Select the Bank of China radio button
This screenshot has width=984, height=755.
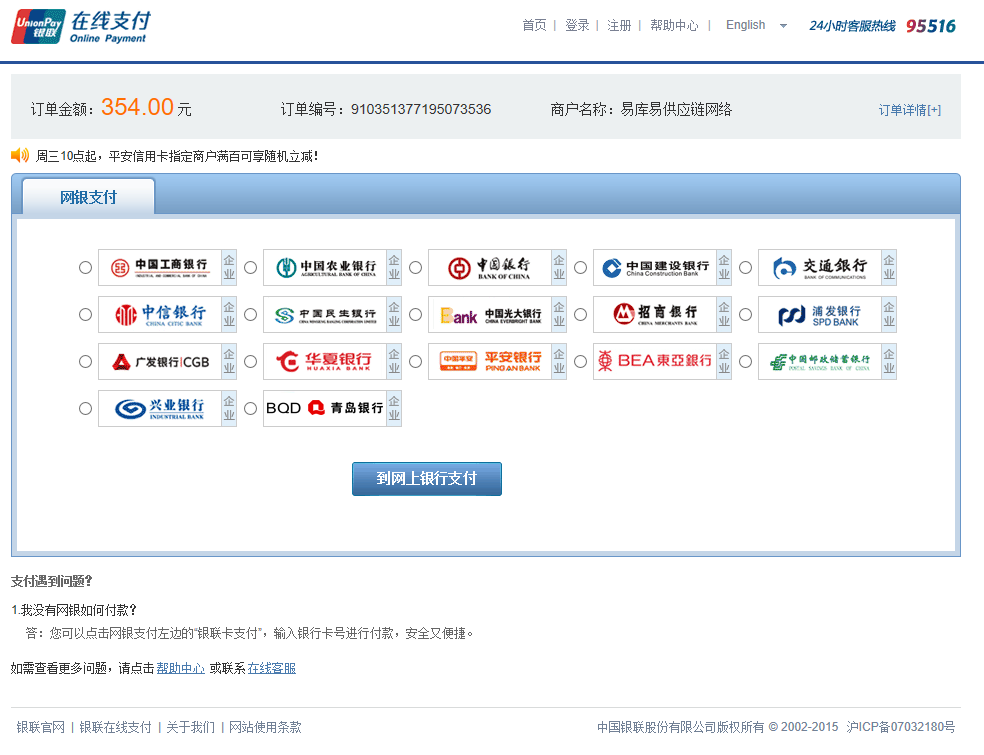[x=415, y=267]
